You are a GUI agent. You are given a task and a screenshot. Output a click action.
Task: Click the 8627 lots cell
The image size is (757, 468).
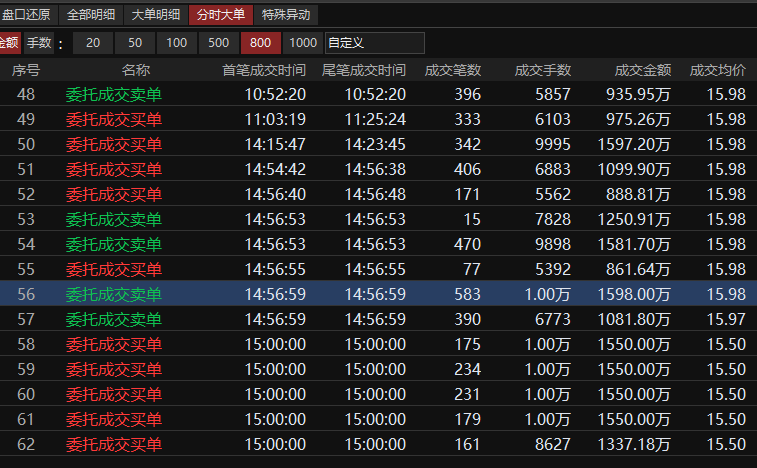[x=553, y=445]
